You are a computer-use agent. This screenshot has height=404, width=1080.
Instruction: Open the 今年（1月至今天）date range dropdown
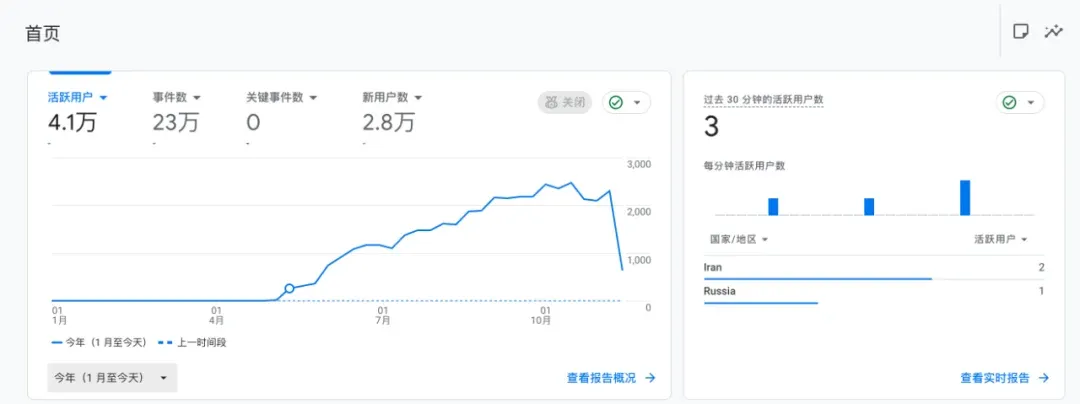112,377
